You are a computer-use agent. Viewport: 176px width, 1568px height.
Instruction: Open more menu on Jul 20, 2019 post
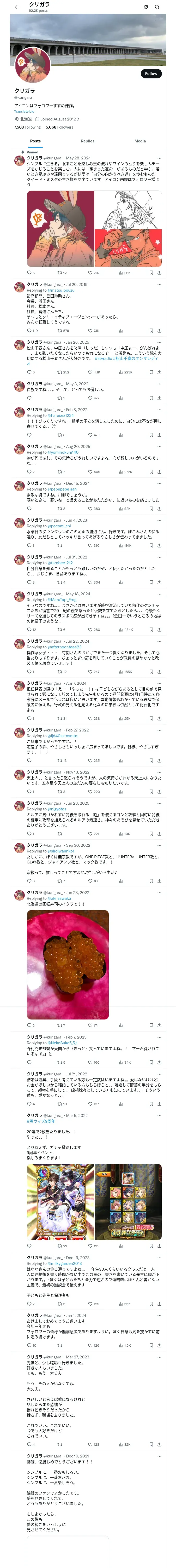[x=159, y=284]
